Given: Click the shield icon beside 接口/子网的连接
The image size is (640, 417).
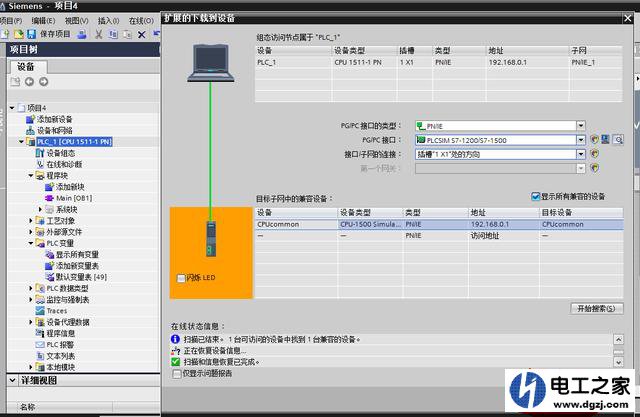Looking at the screenshot, I should coord(594,154).
